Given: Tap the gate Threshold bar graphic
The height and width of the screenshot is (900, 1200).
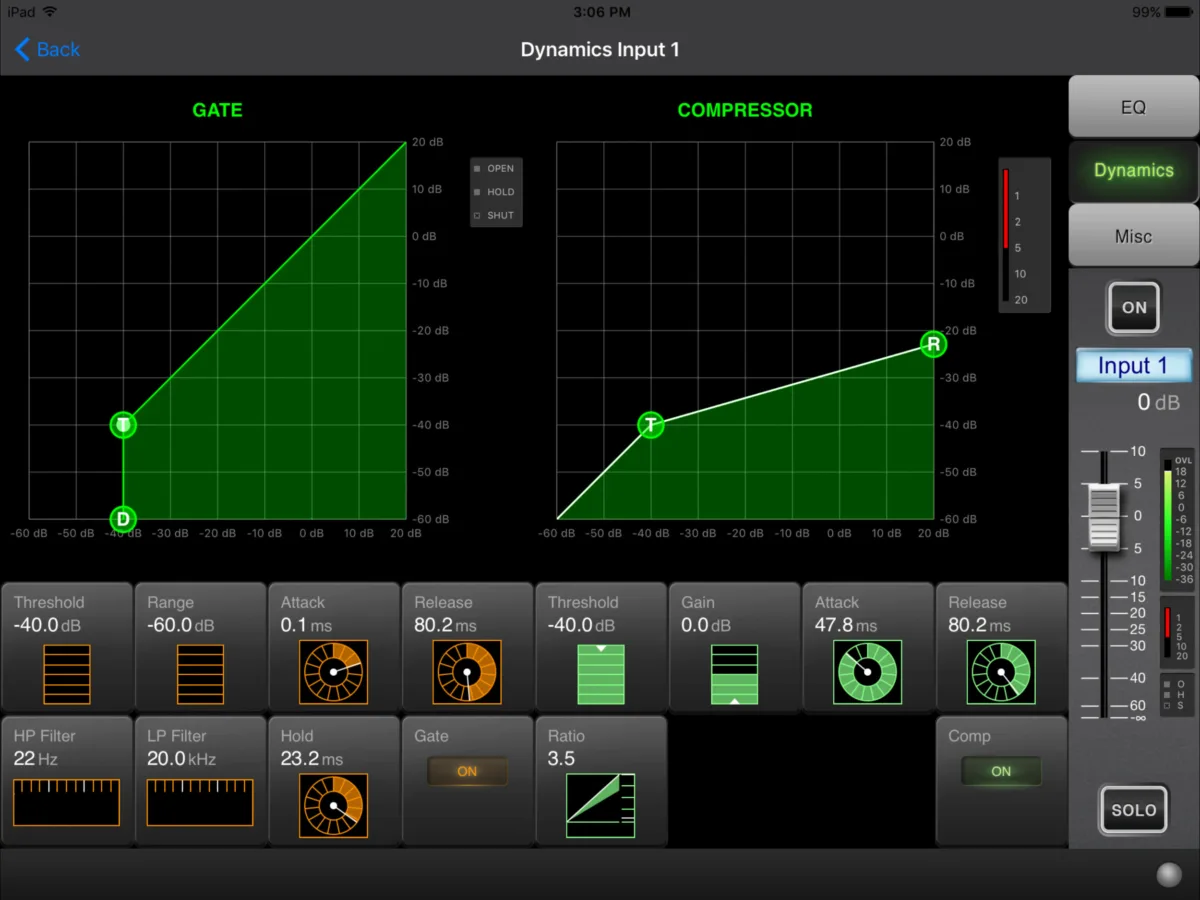Looking at the screenshot, I should click(67, 674).
